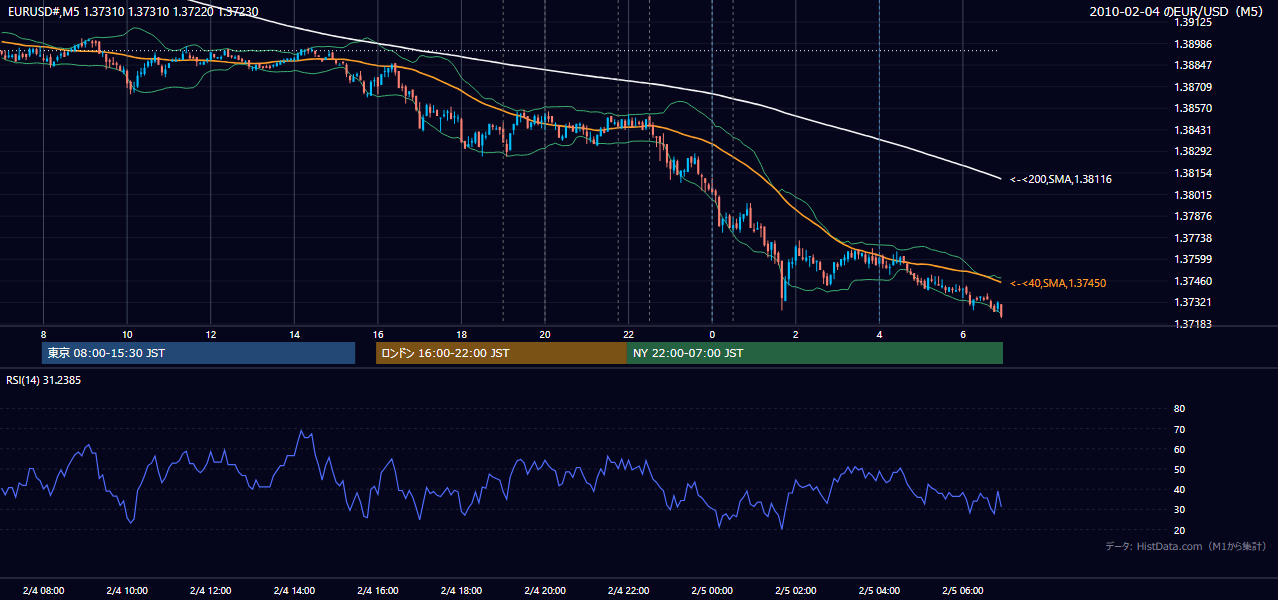Click the 2/4 08:00 time axis label

pos(43,590)
